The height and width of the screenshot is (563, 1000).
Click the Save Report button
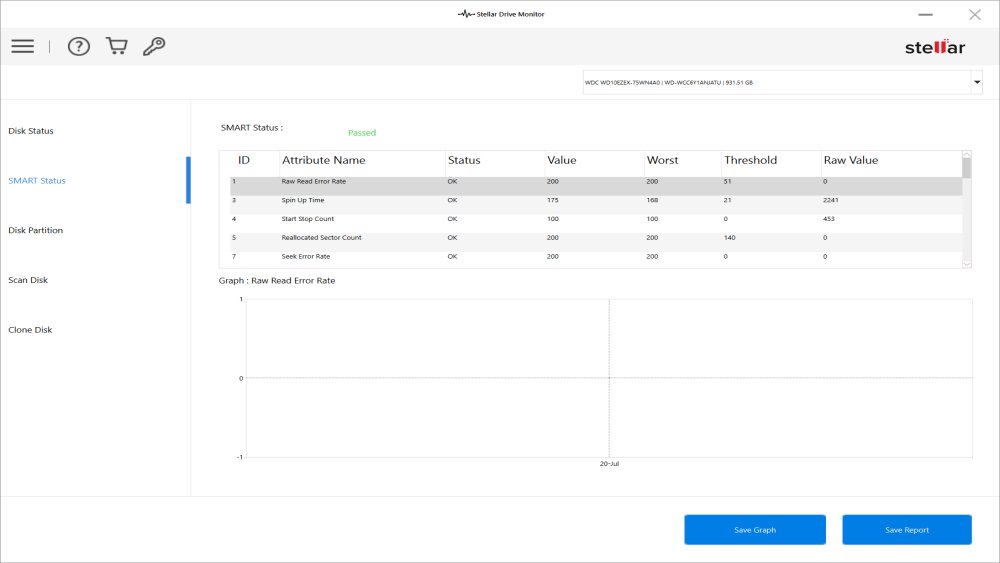[x=906, y=530]
